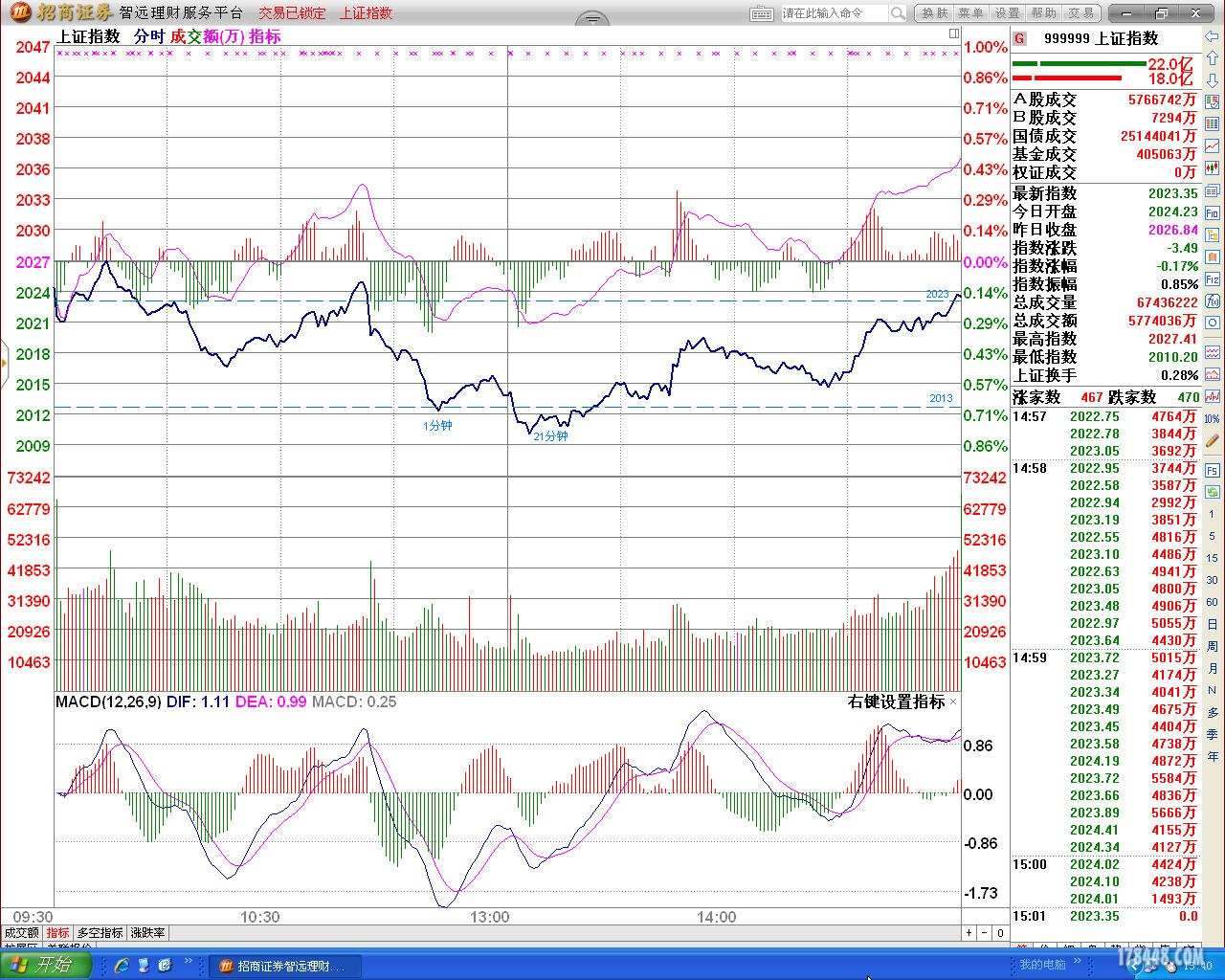Switch to the 60-minute period
Screen dimensions: 1225x980
1212,603
